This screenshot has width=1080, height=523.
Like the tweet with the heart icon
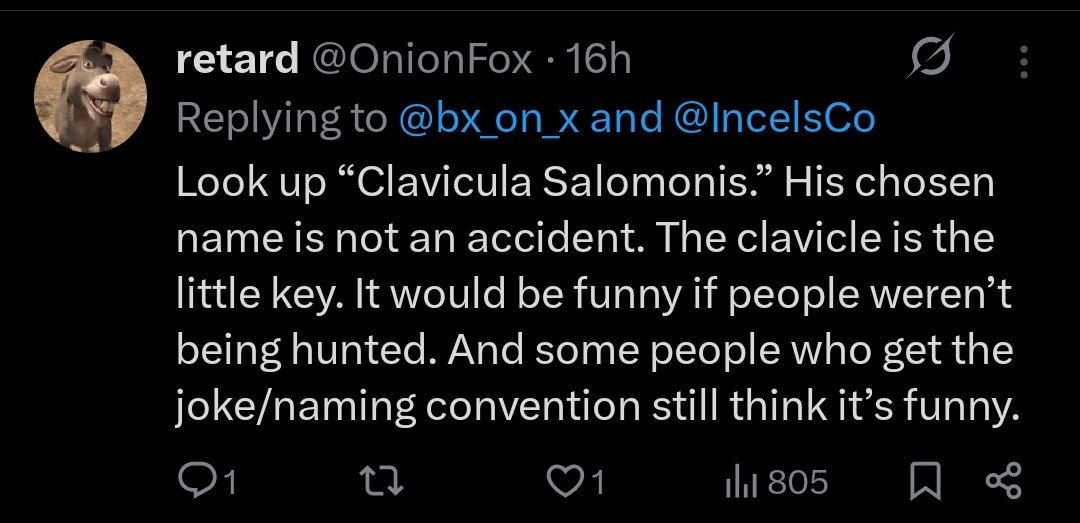pyautogui.click(x=568, y=483)
